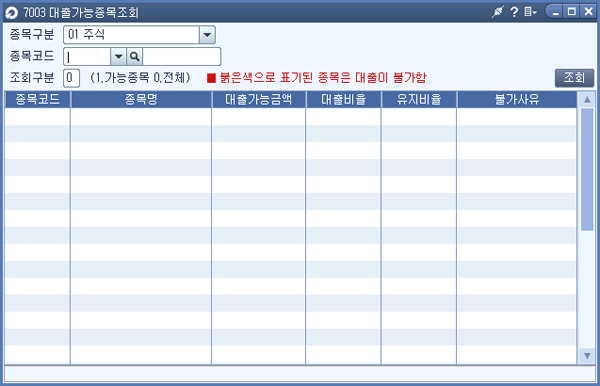This screenshot has height=386, width=600.
Task: Click the 조회구분 input box
Action: [x=71, y=78]
